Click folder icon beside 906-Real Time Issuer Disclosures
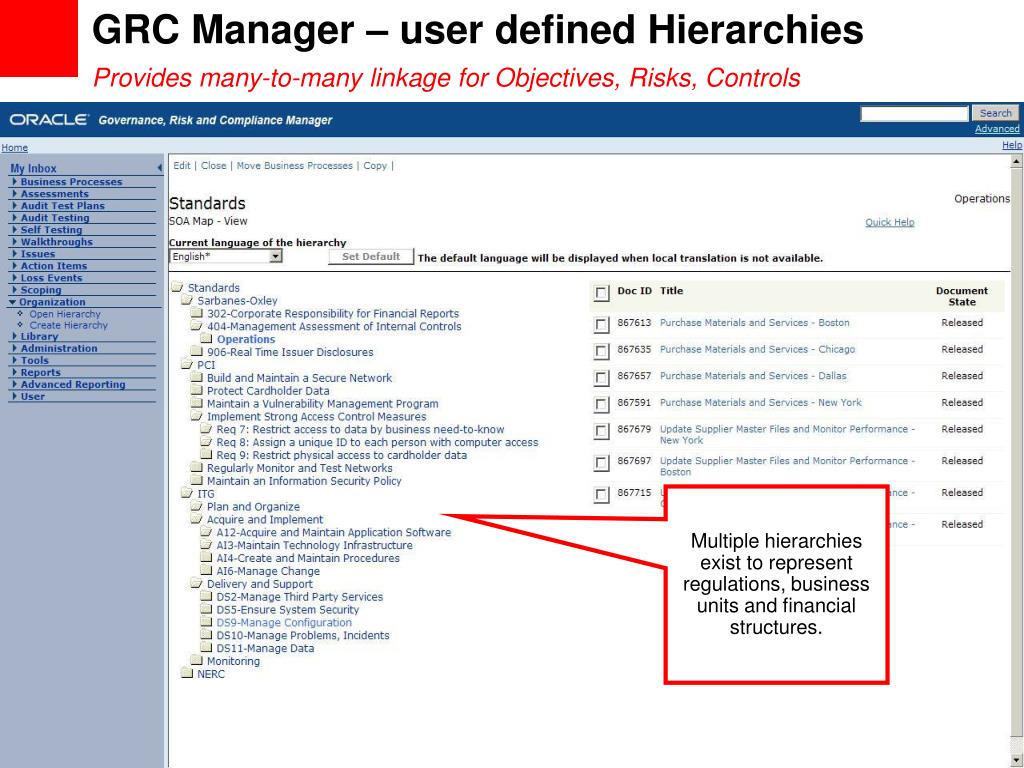Screen dimensions: 1024x768 pos(197,351)
